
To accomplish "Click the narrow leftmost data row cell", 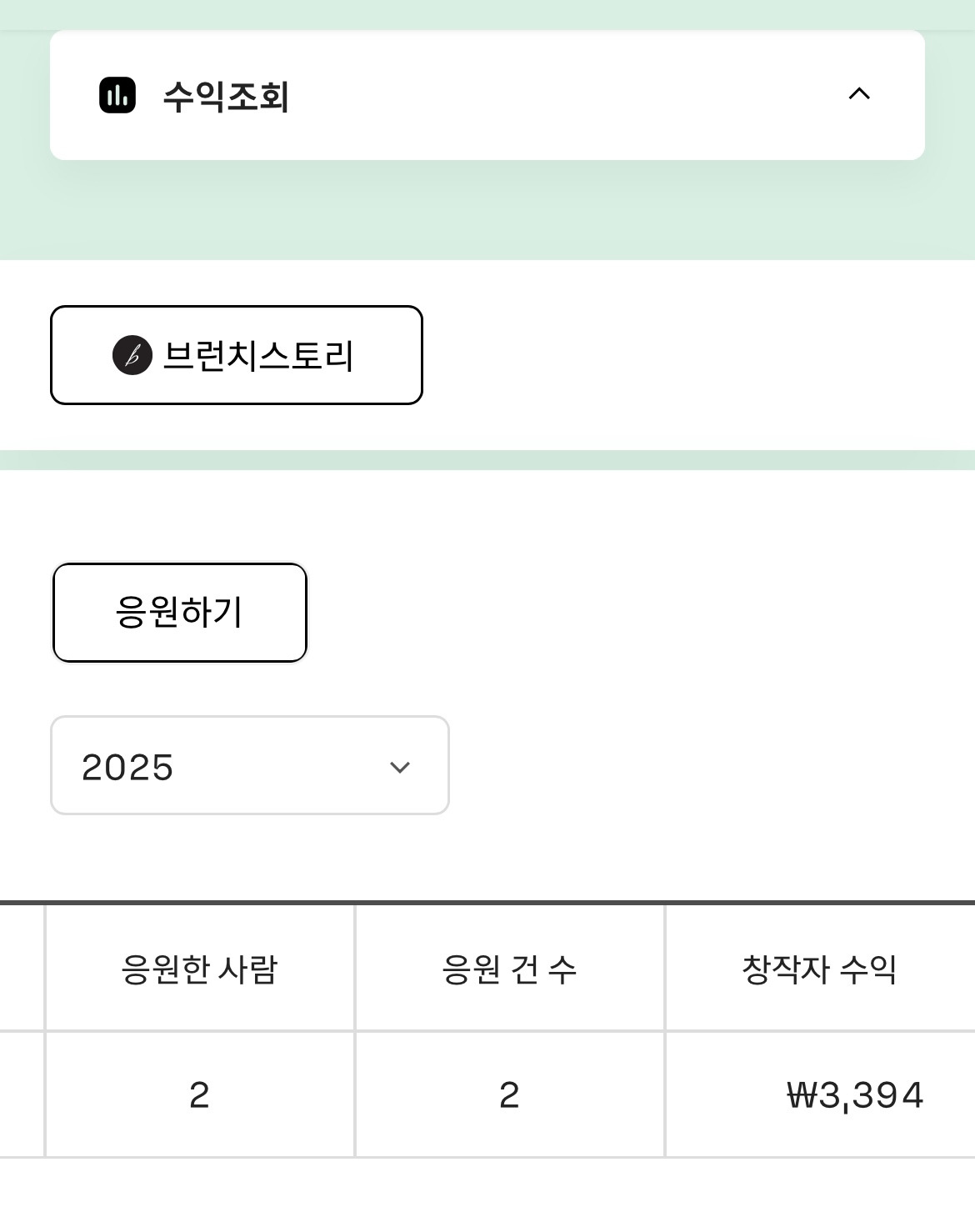I will (x=21, y=1094).
